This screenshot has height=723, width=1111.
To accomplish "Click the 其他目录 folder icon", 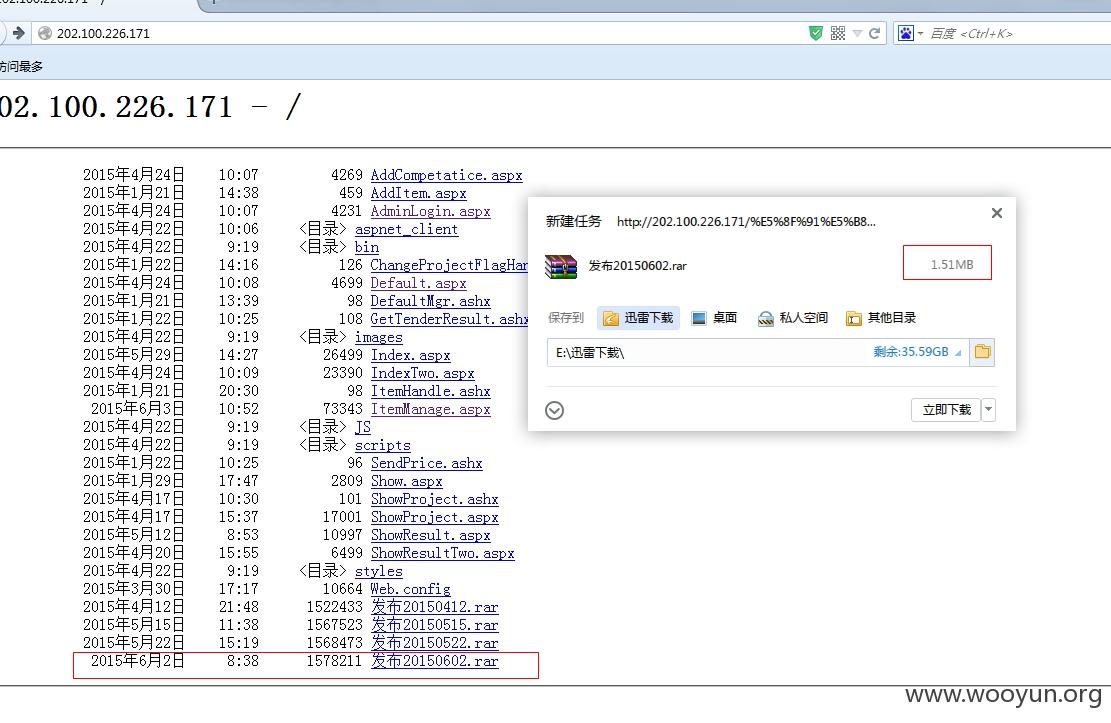I will pos(853,318).
